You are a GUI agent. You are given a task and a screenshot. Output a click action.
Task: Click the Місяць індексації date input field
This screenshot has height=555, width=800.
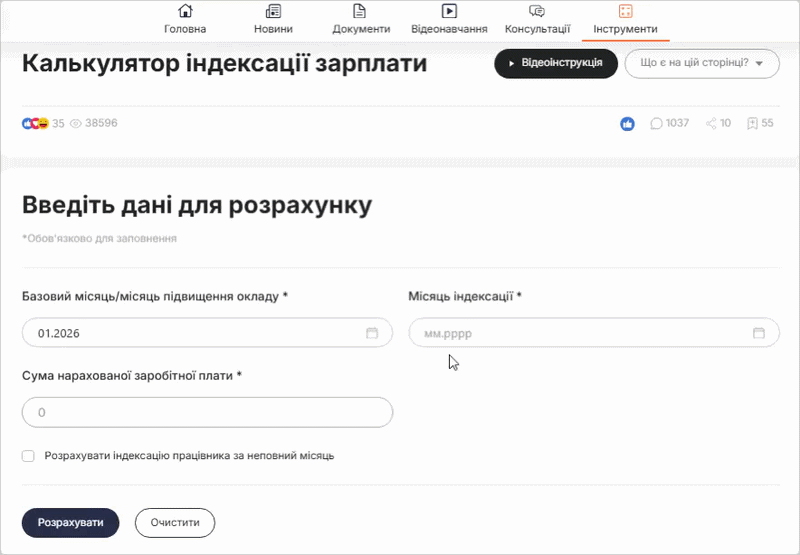(580, 333)
